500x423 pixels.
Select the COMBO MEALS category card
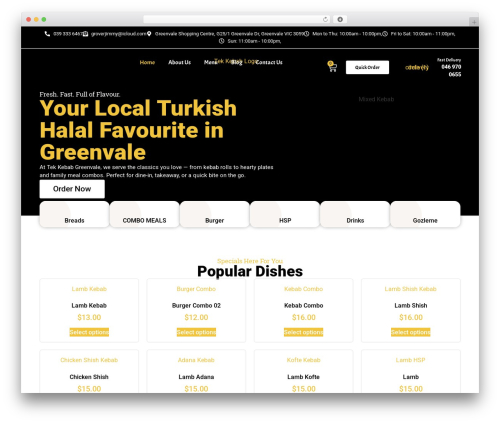pos(144,214)
